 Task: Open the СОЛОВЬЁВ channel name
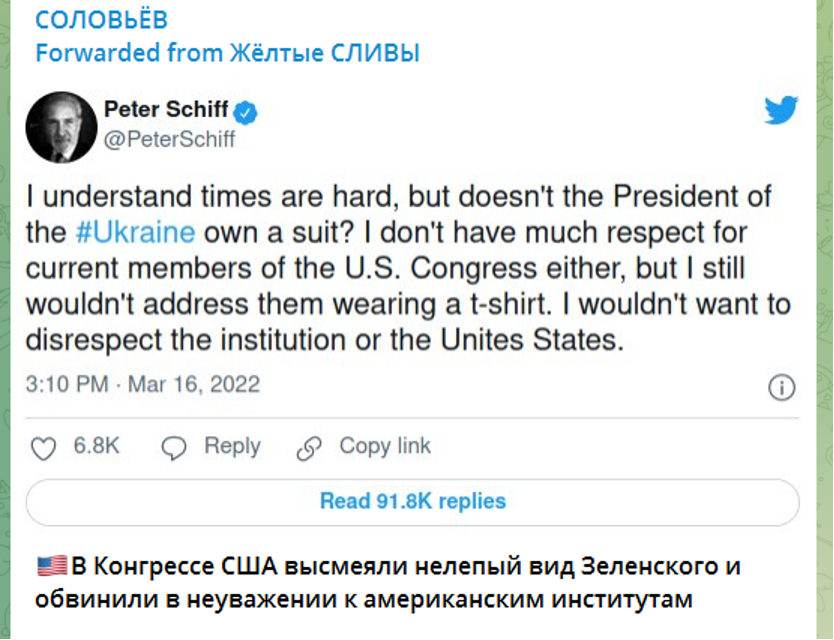102,20
